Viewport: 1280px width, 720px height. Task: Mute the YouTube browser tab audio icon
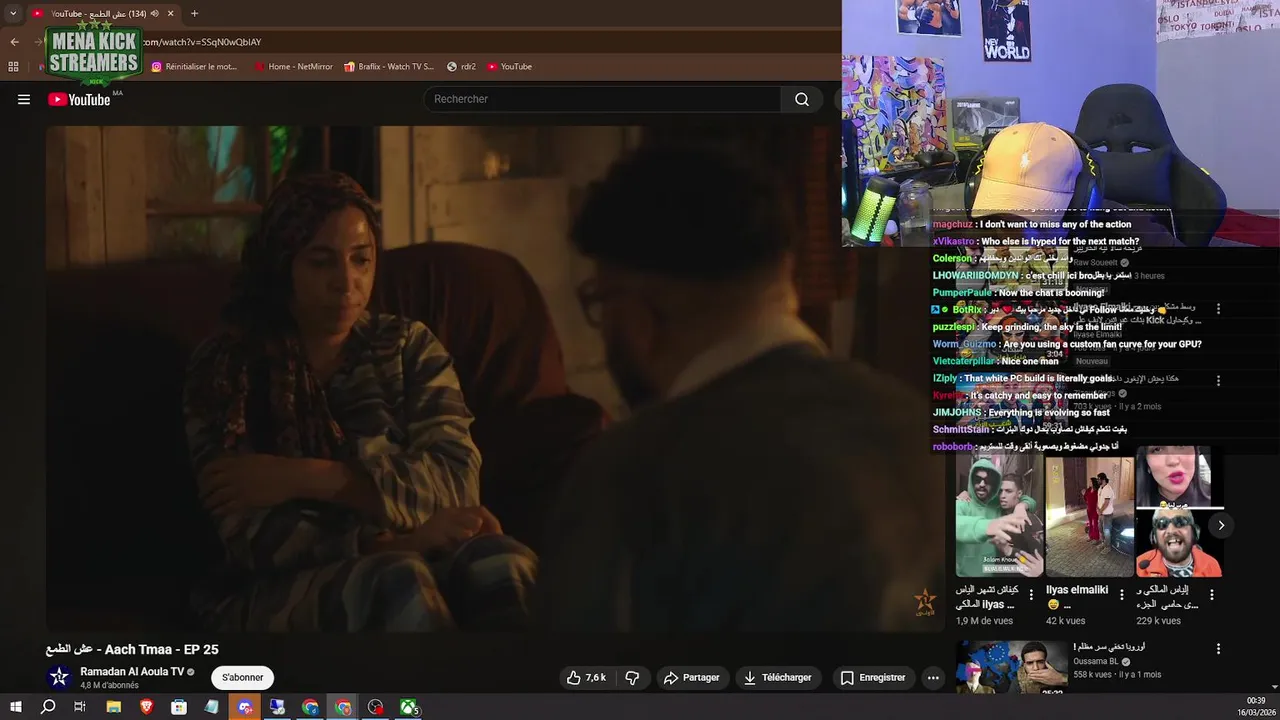(x=154, y=13)
